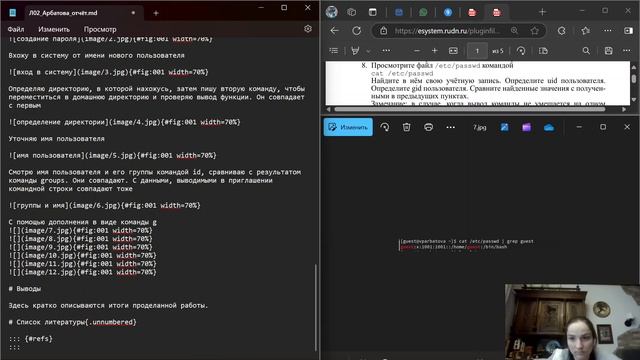Click the Изменить button in Photos viewer

coord(348,127)
